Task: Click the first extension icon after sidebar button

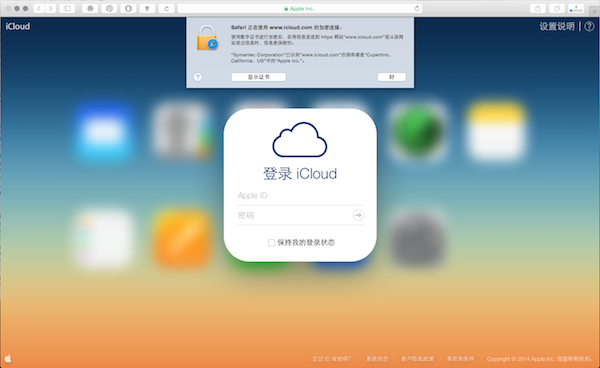Action: coord(90,8)
